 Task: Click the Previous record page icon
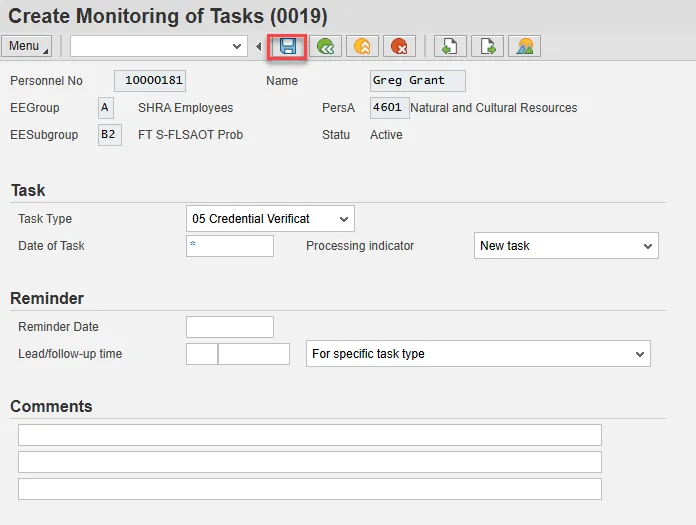click(x=450, y=46)
